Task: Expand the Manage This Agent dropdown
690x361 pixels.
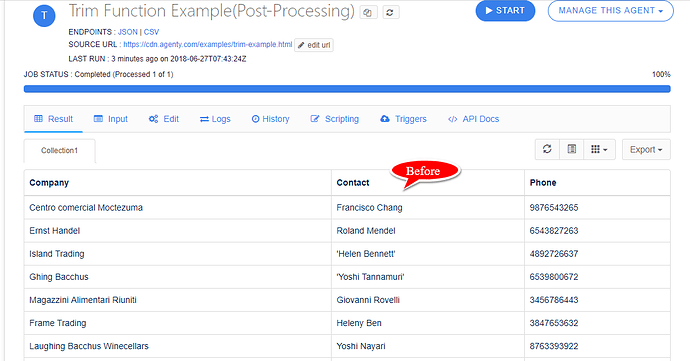Action: (611, 11)
